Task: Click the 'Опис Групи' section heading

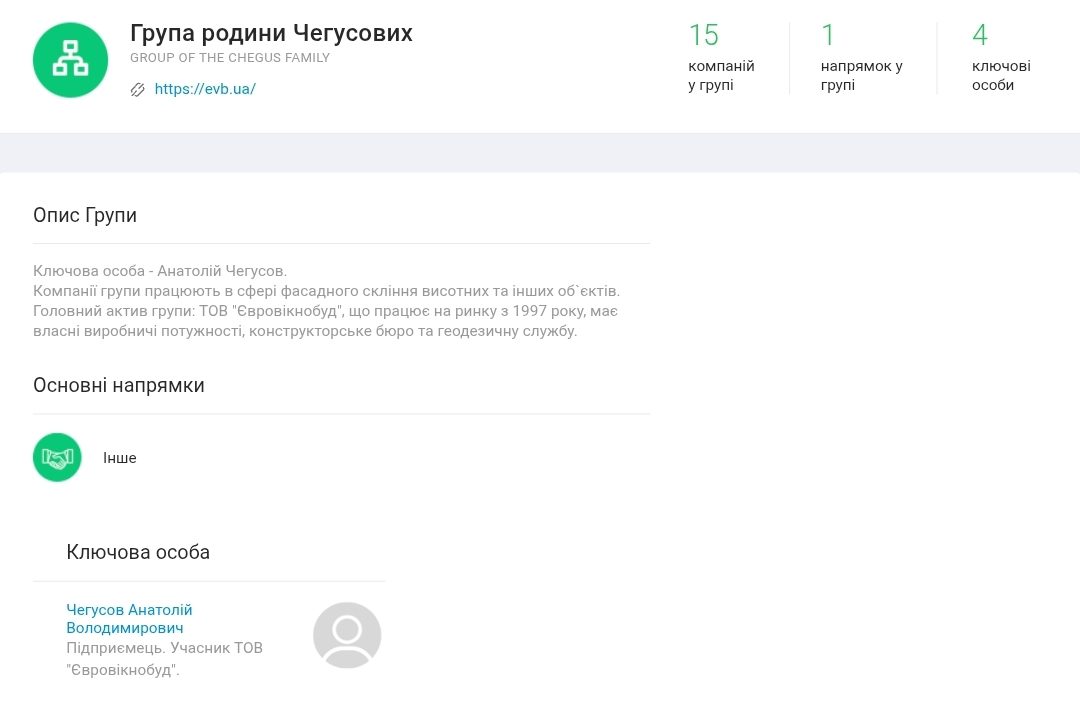Action: click(85, 215)
